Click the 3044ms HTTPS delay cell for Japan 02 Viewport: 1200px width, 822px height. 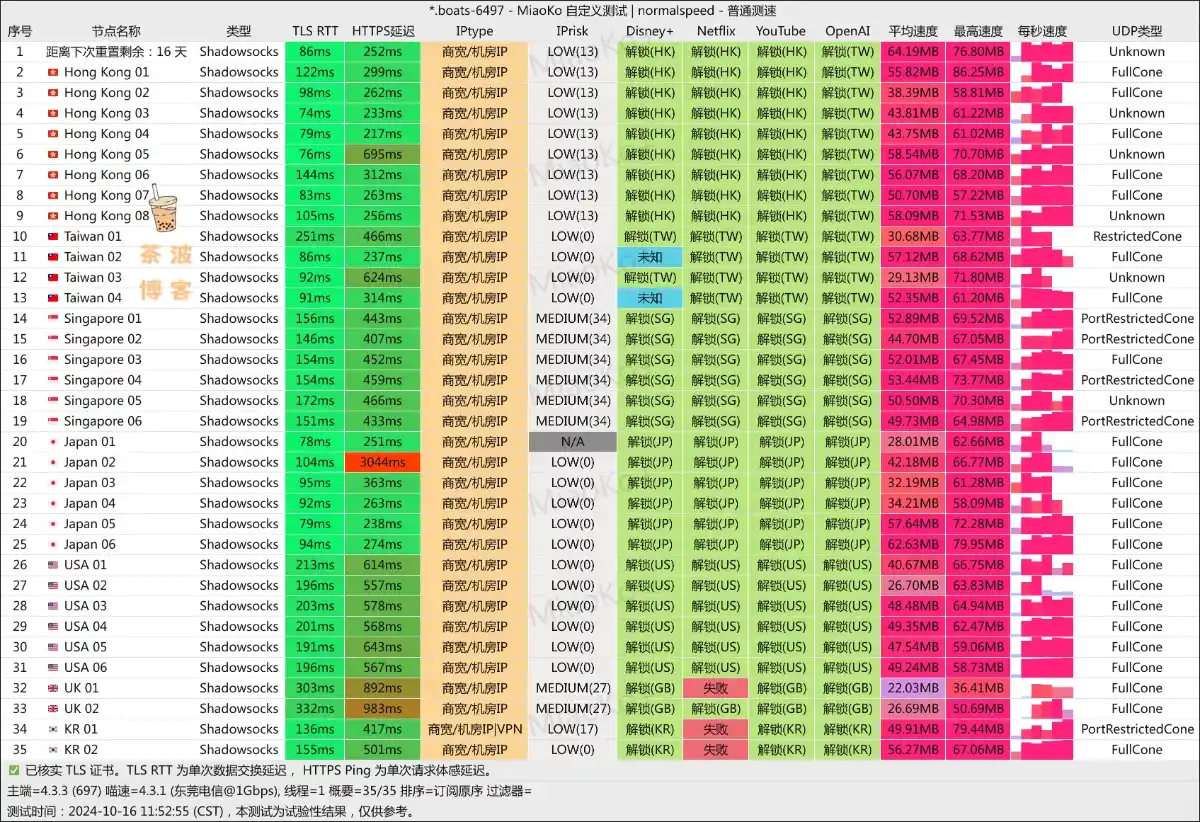pyautogui.click(x=381, y=462)
